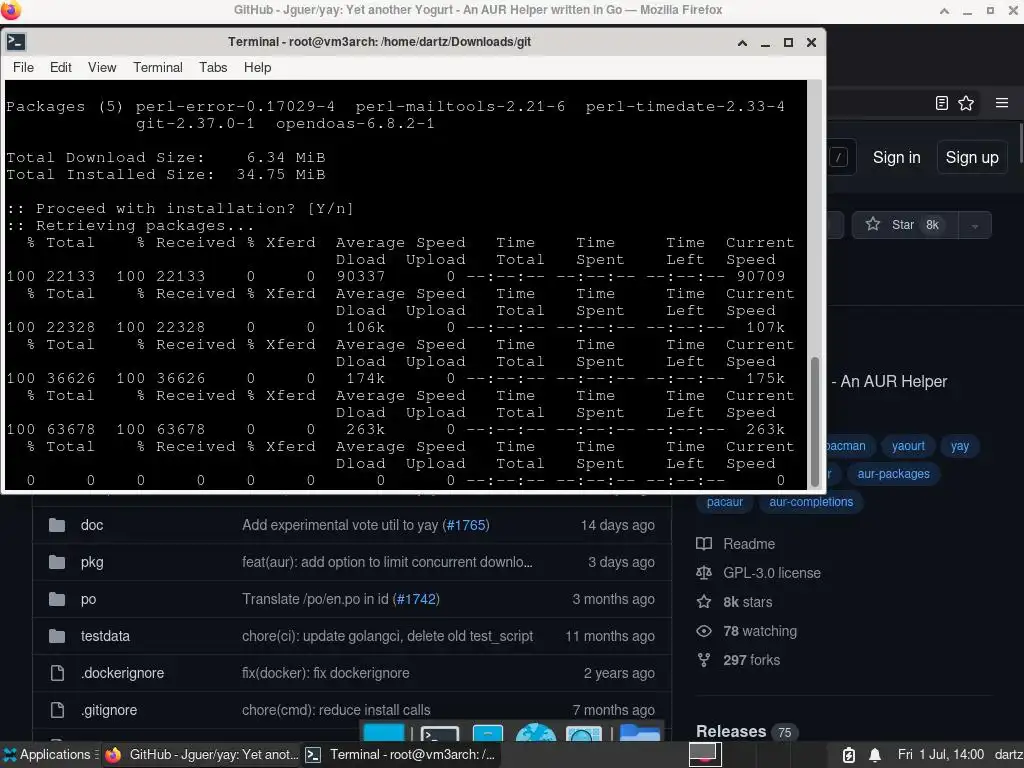Viewport: 1024px width, 768px height.
Task: Open commit 'chore(cmd): reduce install calls'
Action: [x=336, y=710]
